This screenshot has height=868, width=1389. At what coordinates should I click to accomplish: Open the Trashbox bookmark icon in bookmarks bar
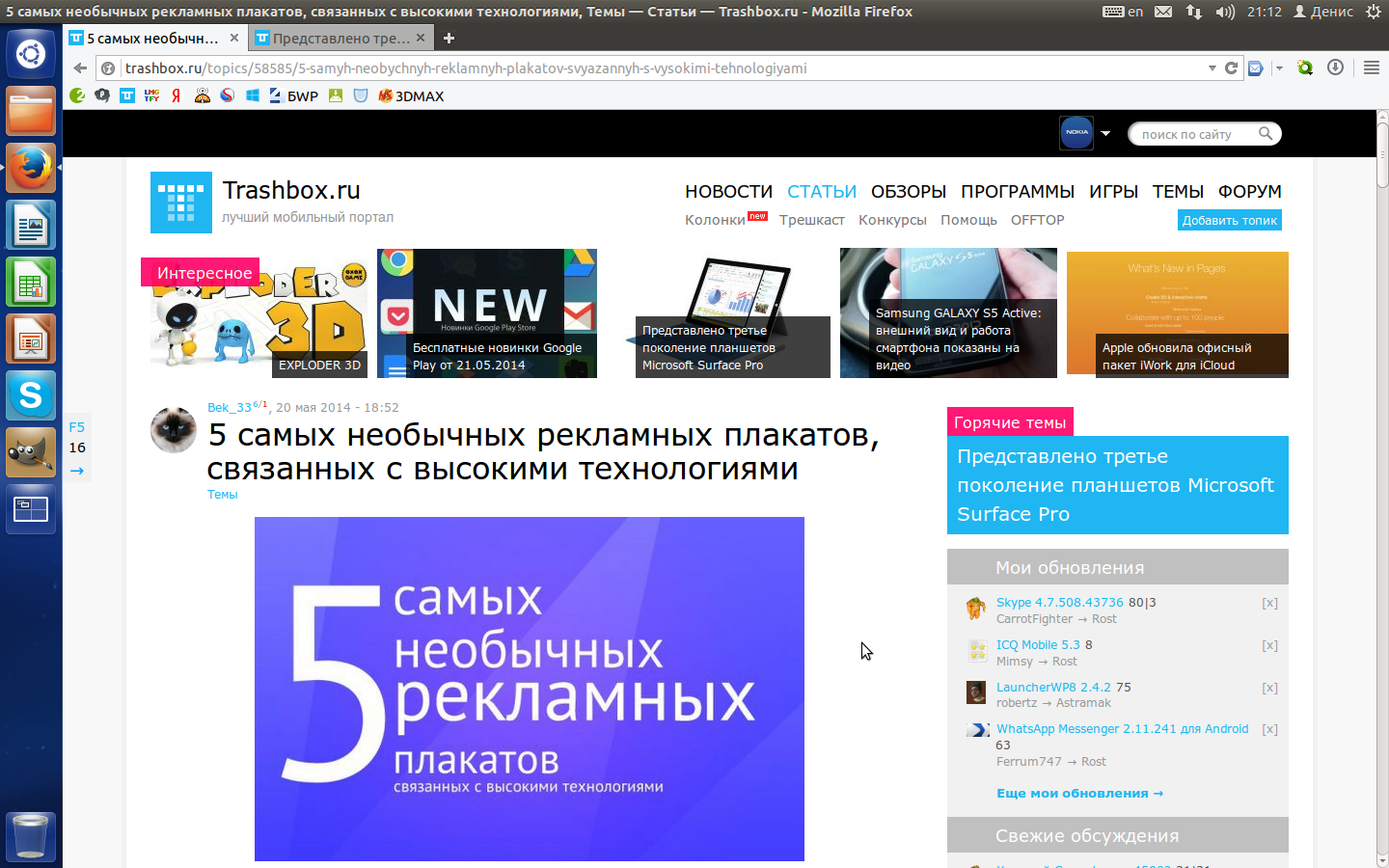127,95
